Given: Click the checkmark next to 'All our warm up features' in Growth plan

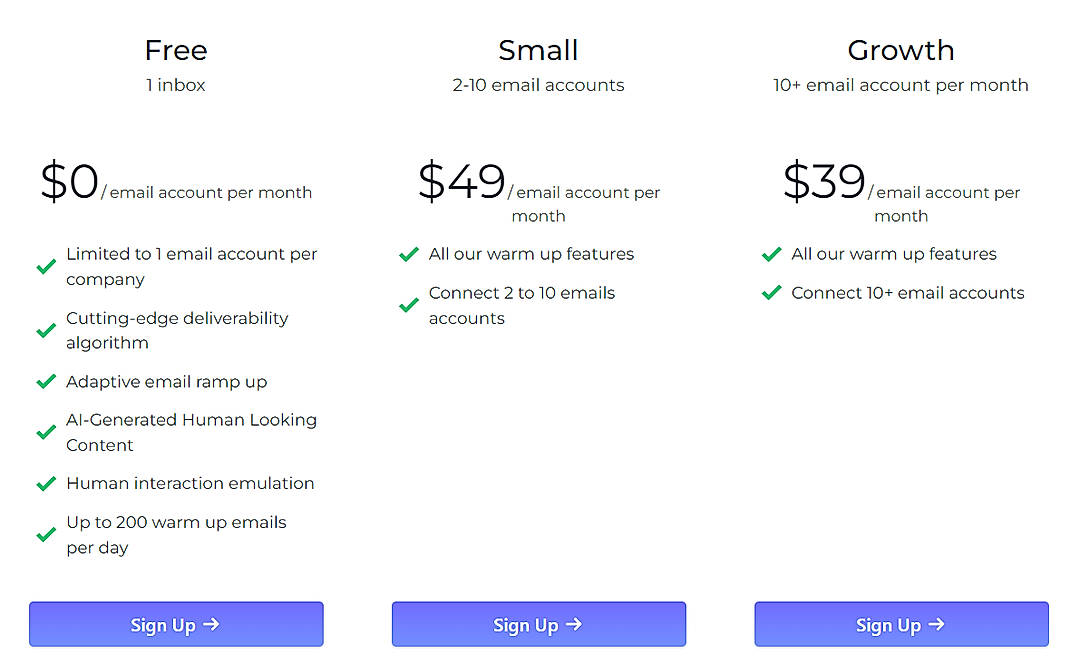Looking at the screenshot, I should pos(771,255).
